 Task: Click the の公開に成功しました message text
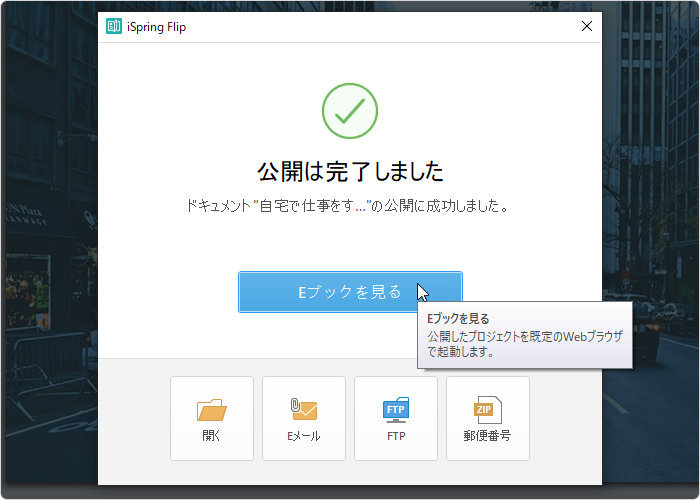(x=441, y=206)
